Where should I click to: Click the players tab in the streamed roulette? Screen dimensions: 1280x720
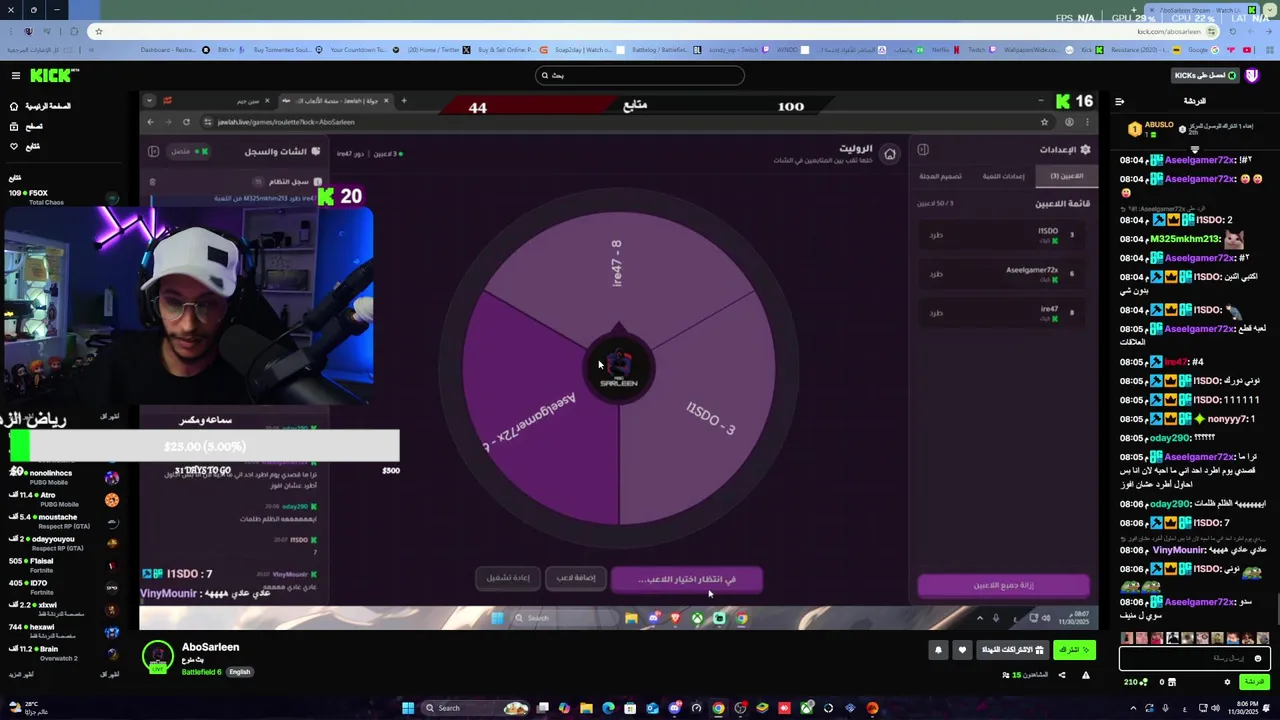[x=1066, y=176]
